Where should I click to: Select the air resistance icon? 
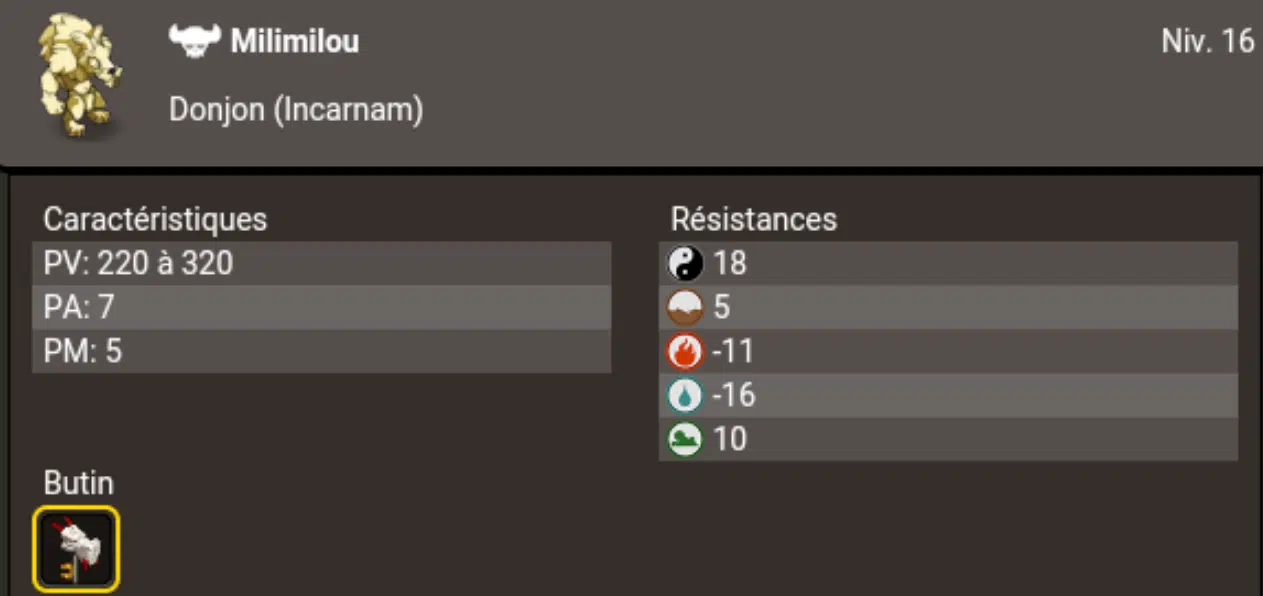tap(685, 439)
